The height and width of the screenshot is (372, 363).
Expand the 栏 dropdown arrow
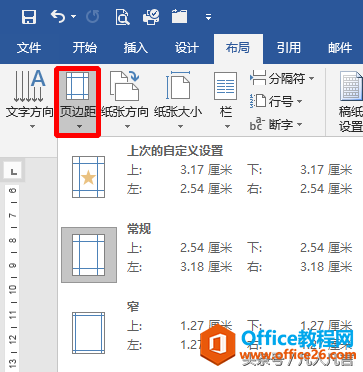click(228, 127)
